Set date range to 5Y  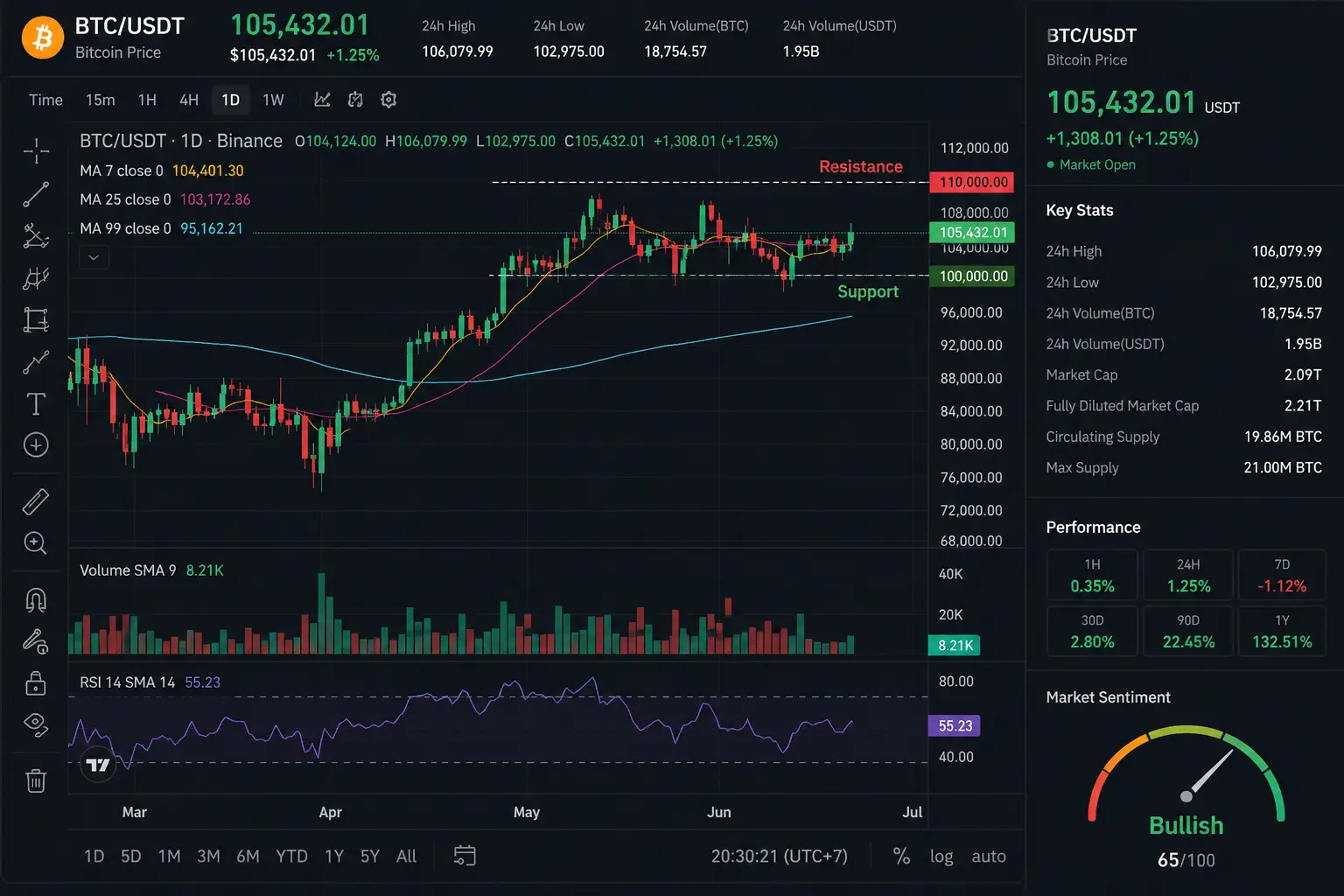pos(370,856)
